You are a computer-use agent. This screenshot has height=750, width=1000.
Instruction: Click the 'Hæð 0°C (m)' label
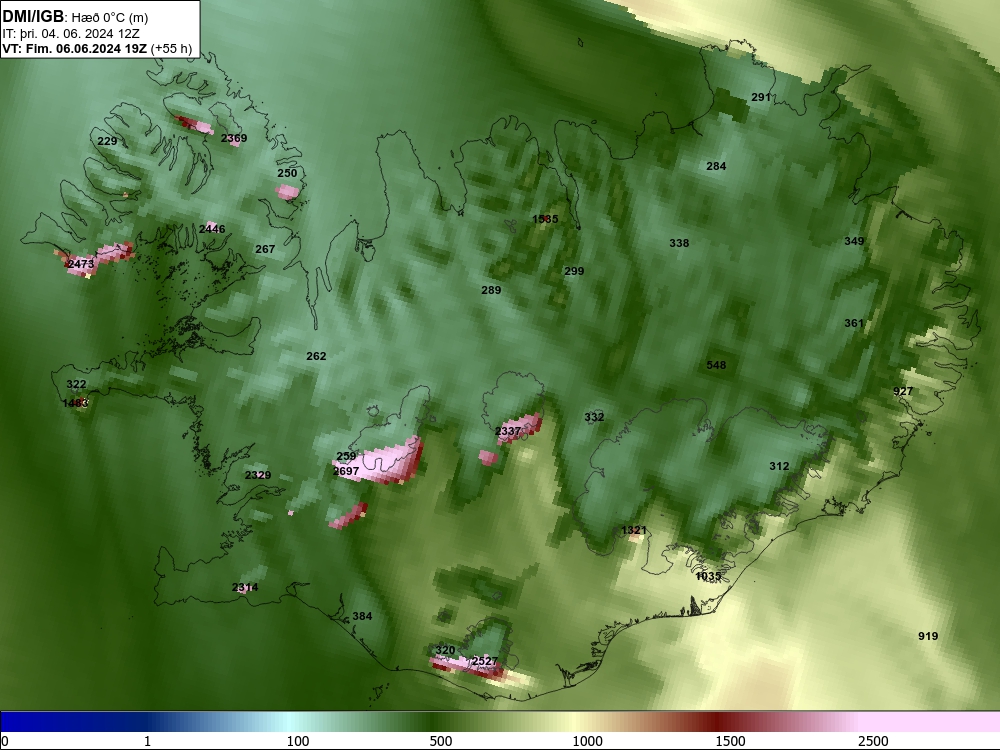(110, 18)
